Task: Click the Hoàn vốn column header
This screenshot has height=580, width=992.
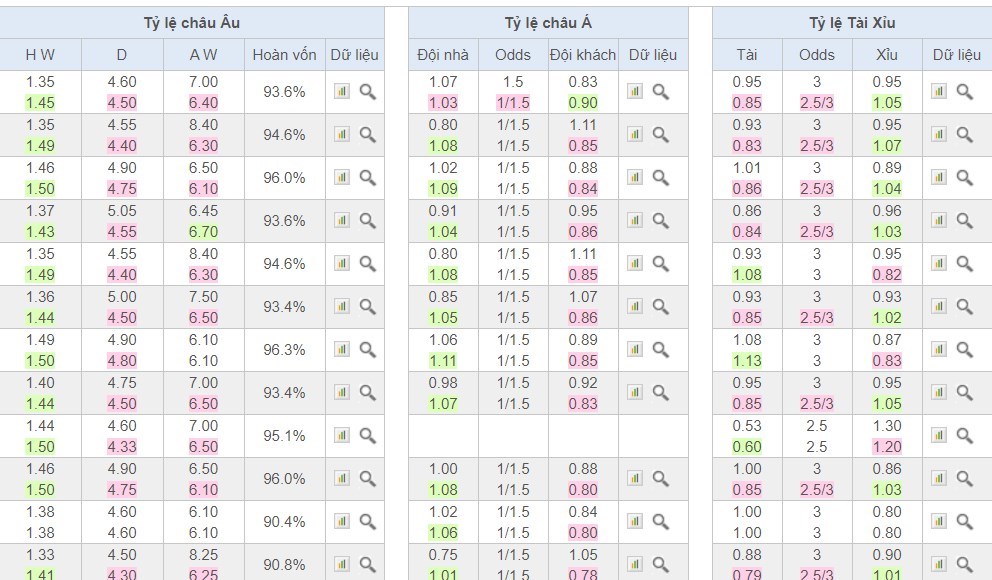Action: [x=285, y=55]
